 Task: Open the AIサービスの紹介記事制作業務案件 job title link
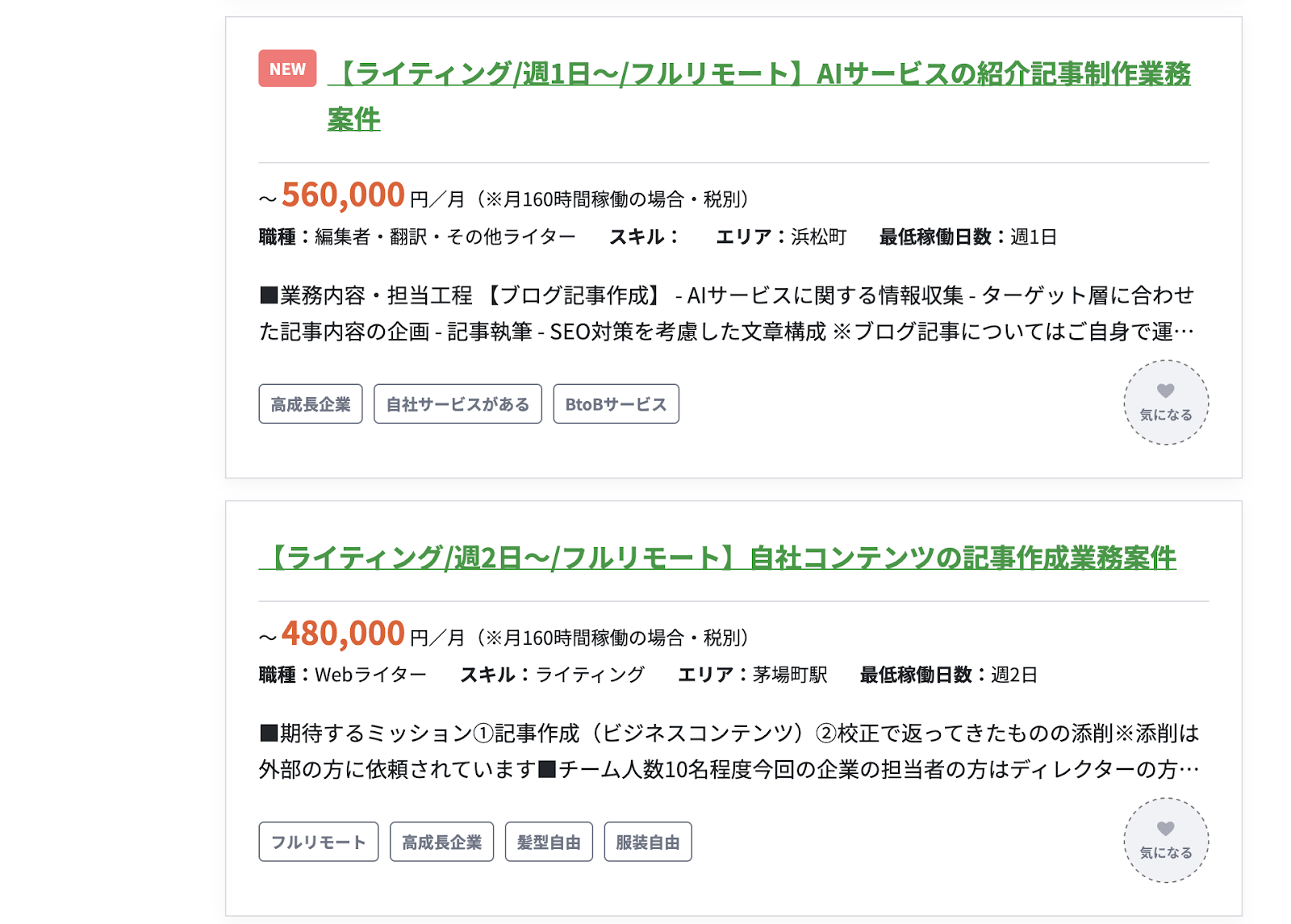759,96
